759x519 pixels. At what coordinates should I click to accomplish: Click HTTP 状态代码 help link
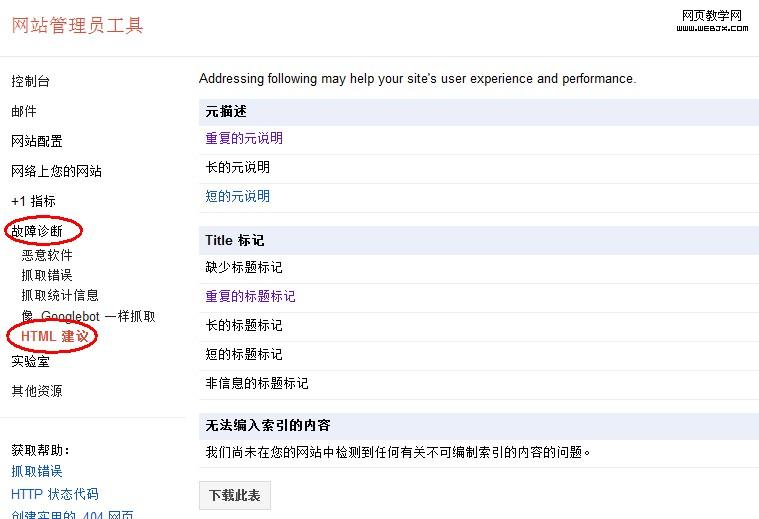pos(55,494)
